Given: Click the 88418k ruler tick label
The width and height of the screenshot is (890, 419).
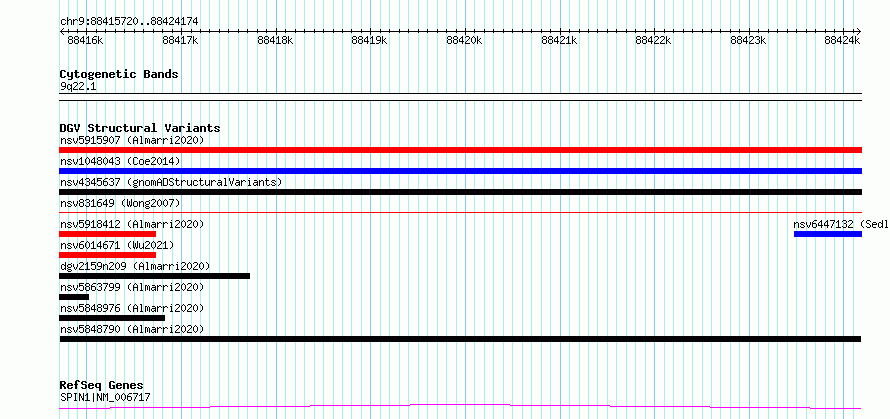Looking at the screenshot, I should pos(275,40).
